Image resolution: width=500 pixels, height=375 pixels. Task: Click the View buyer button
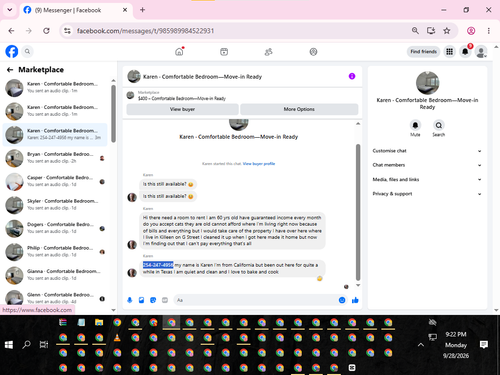click(182, 109)
